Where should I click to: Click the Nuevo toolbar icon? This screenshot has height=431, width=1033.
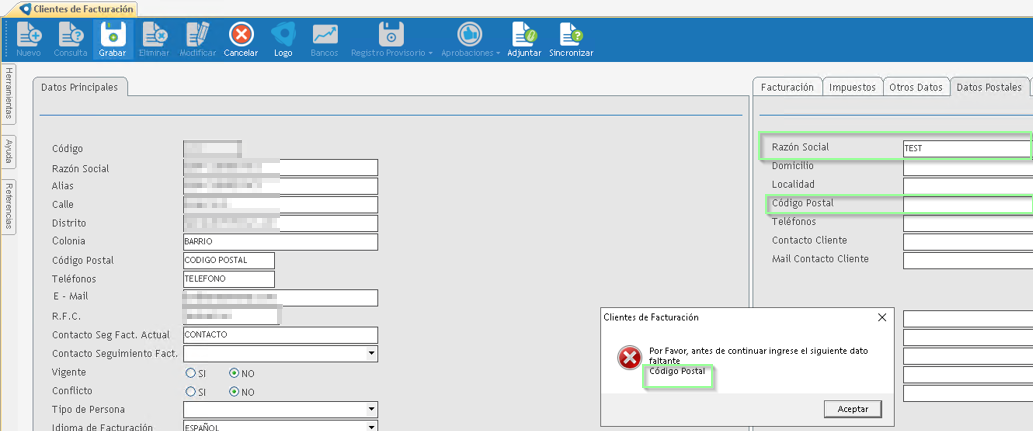28,40
